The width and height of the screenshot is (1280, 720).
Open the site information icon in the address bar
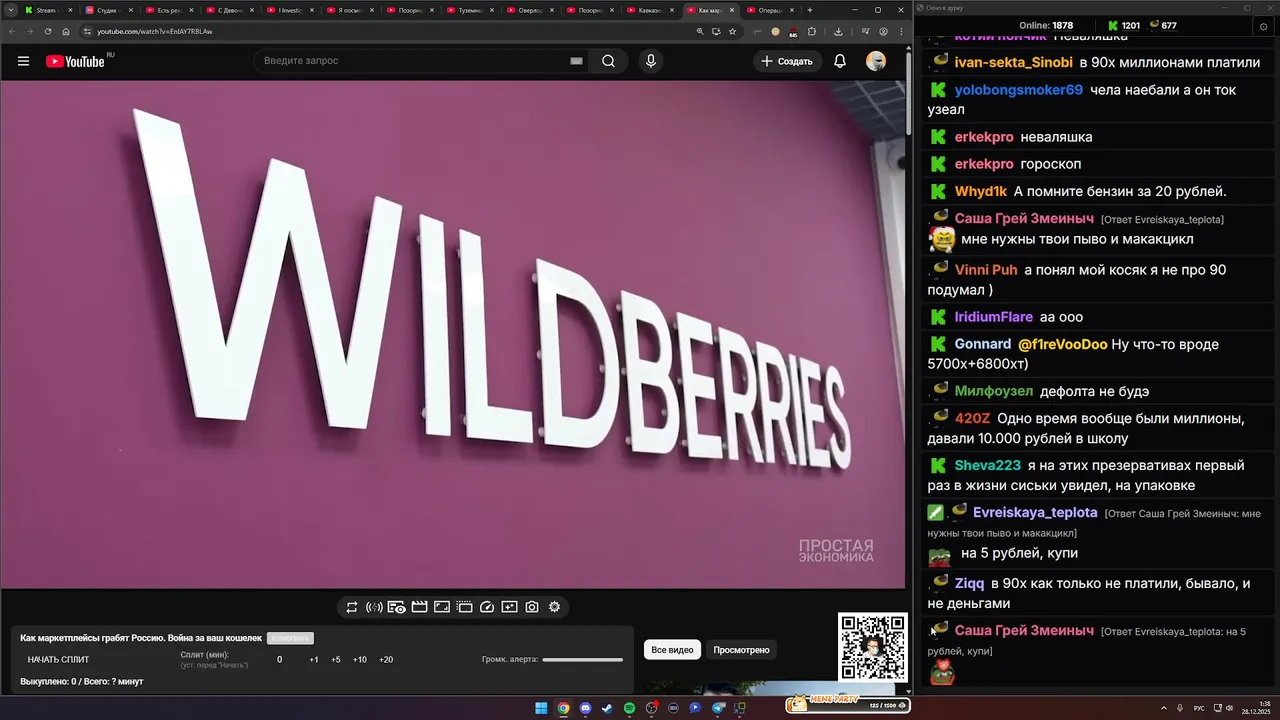[x=88, y=31]
